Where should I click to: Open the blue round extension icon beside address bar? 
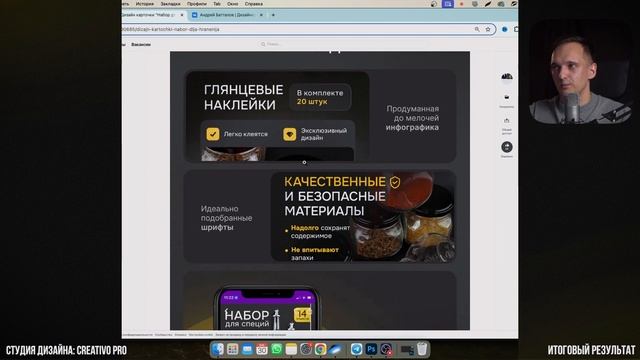(504, 29)
